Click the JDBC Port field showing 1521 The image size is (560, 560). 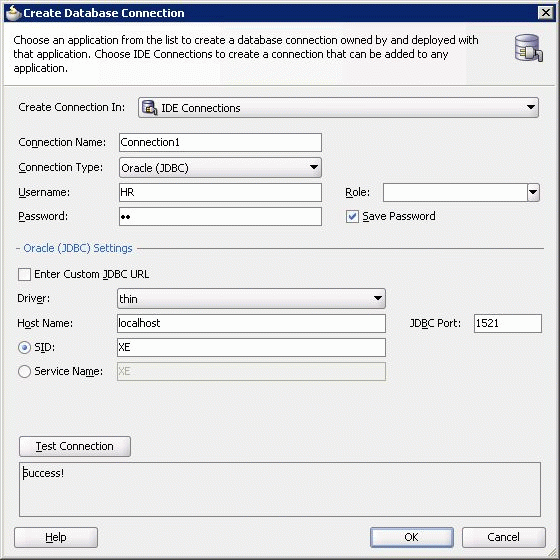click(508, 323)
